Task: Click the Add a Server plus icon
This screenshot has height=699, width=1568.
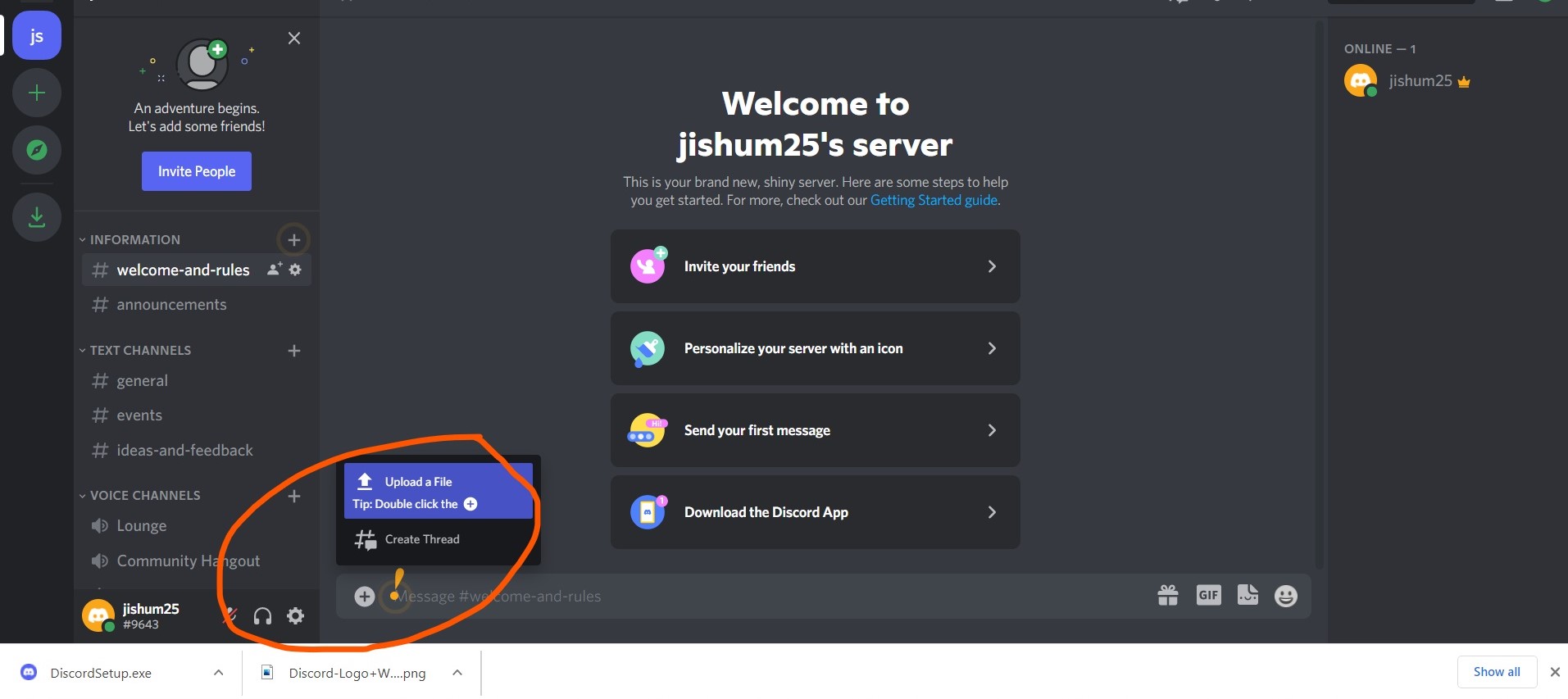Action: 37,93
